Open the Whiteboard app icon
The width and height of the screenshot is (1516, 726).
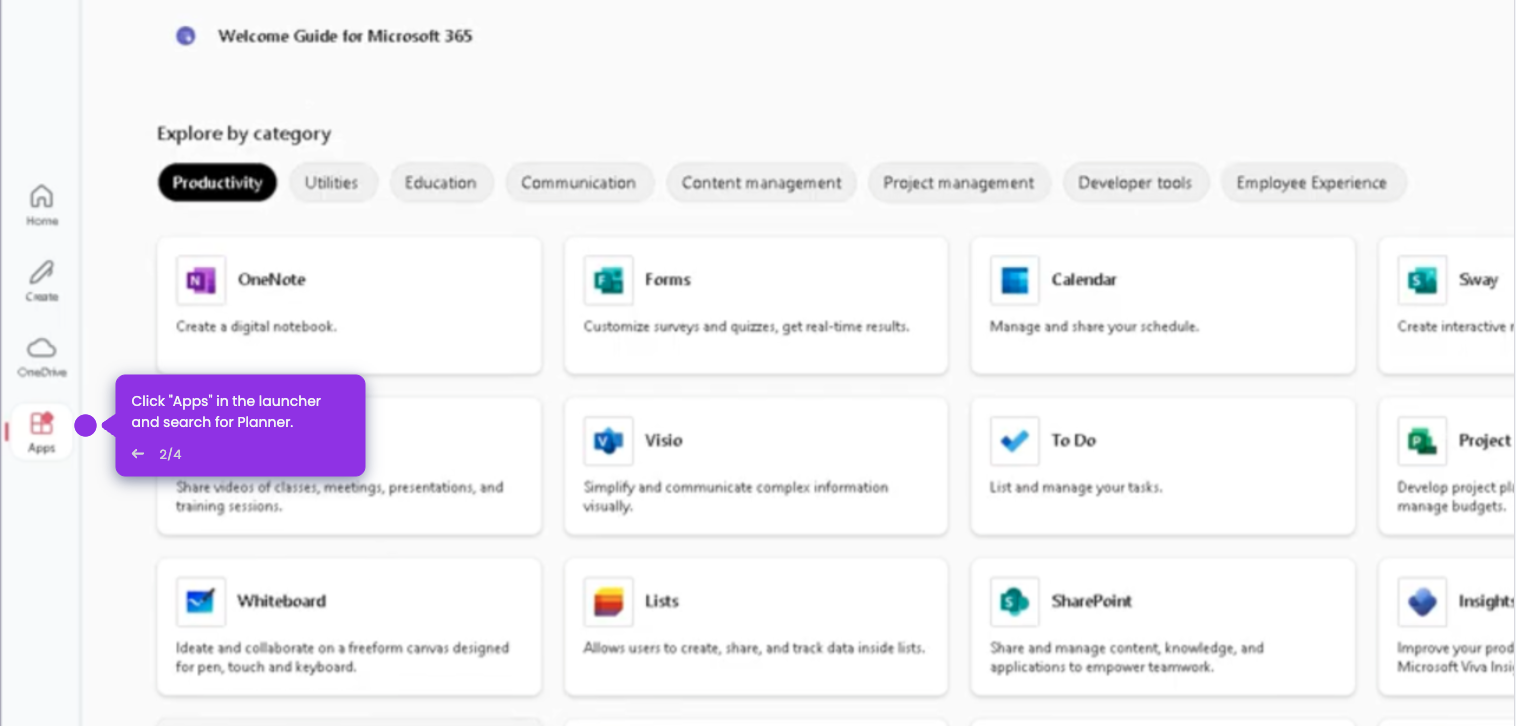pos(201,602)
